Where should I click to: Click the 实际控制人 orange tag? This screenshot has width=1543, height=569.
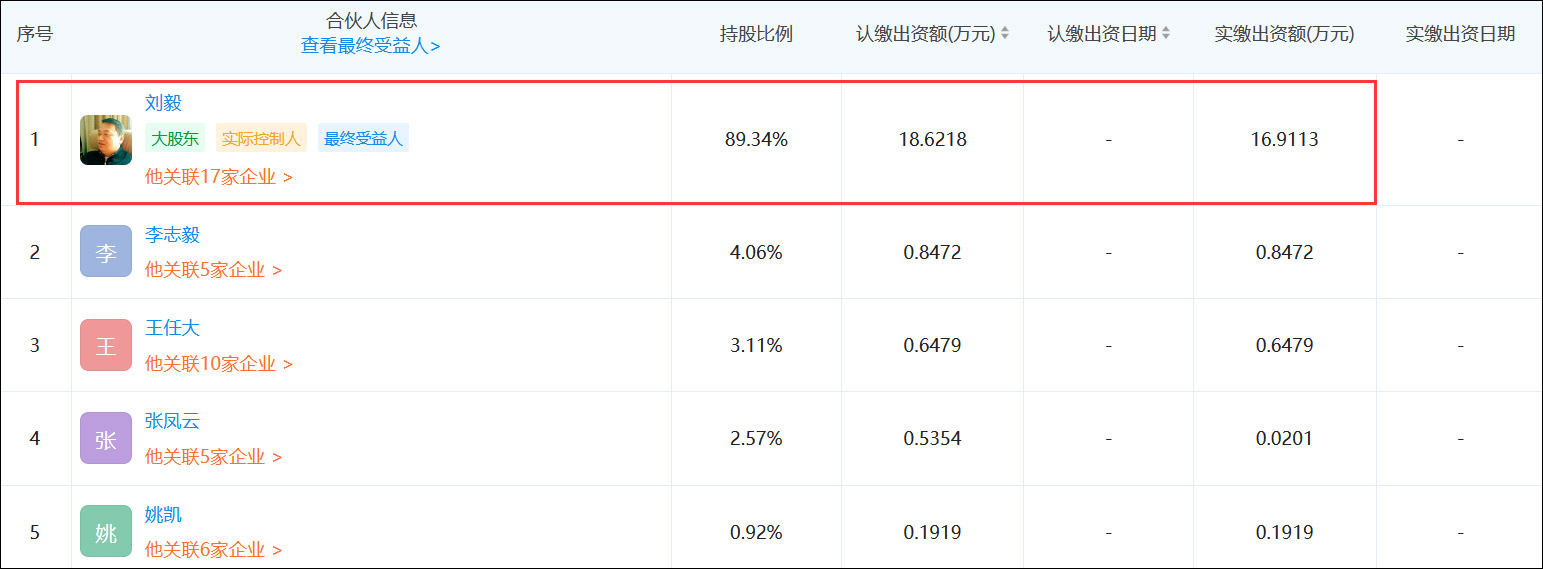pyautogui.click(x=261, y=139)
